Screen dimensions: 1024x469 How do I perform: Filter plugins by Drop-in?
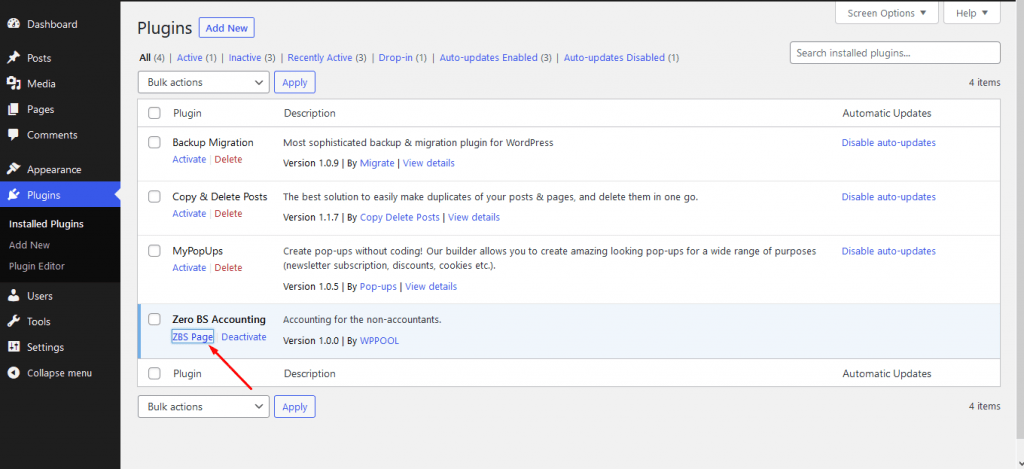pos(395,57)
